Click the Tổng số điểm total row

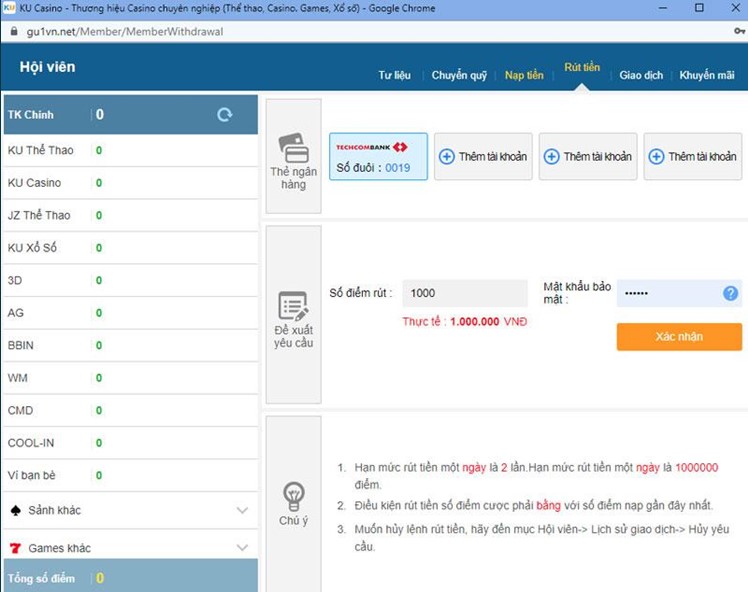point(131,576)
